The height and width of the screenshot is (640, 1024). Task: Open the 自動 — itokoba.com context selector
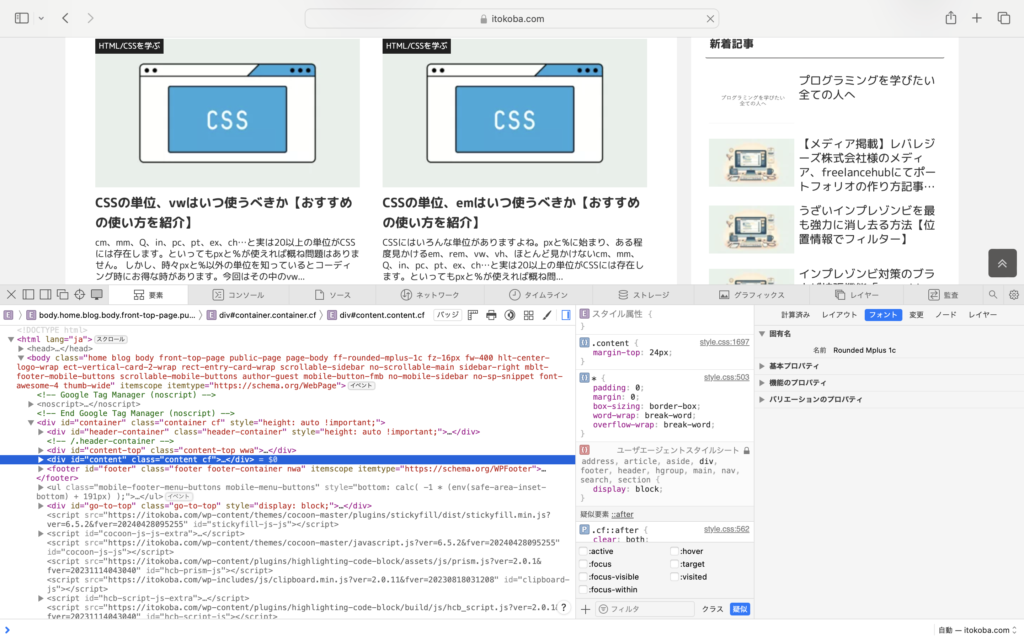point(977,630)
